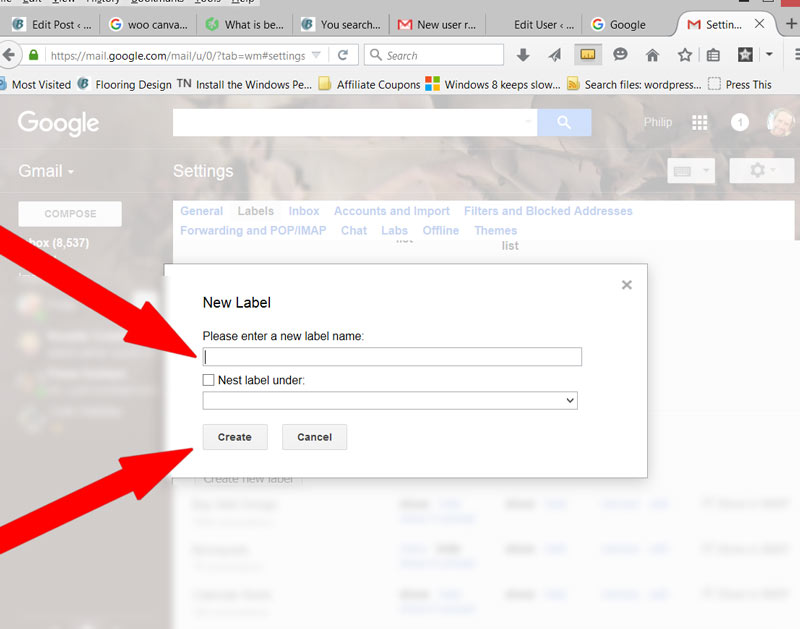Close the New Label dialog with X
Screen dimensions: 800x629
[627, 285]
